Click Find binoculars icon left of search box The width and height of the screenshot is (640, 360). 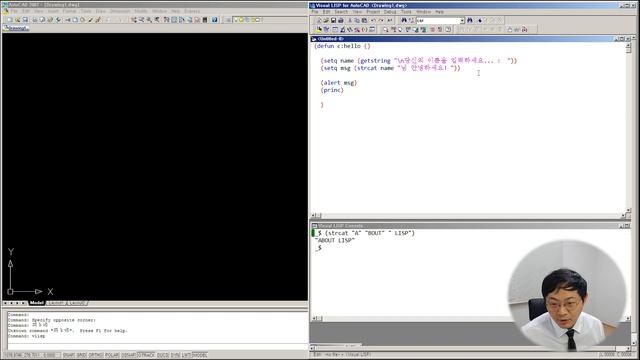[x=404, y=20]
